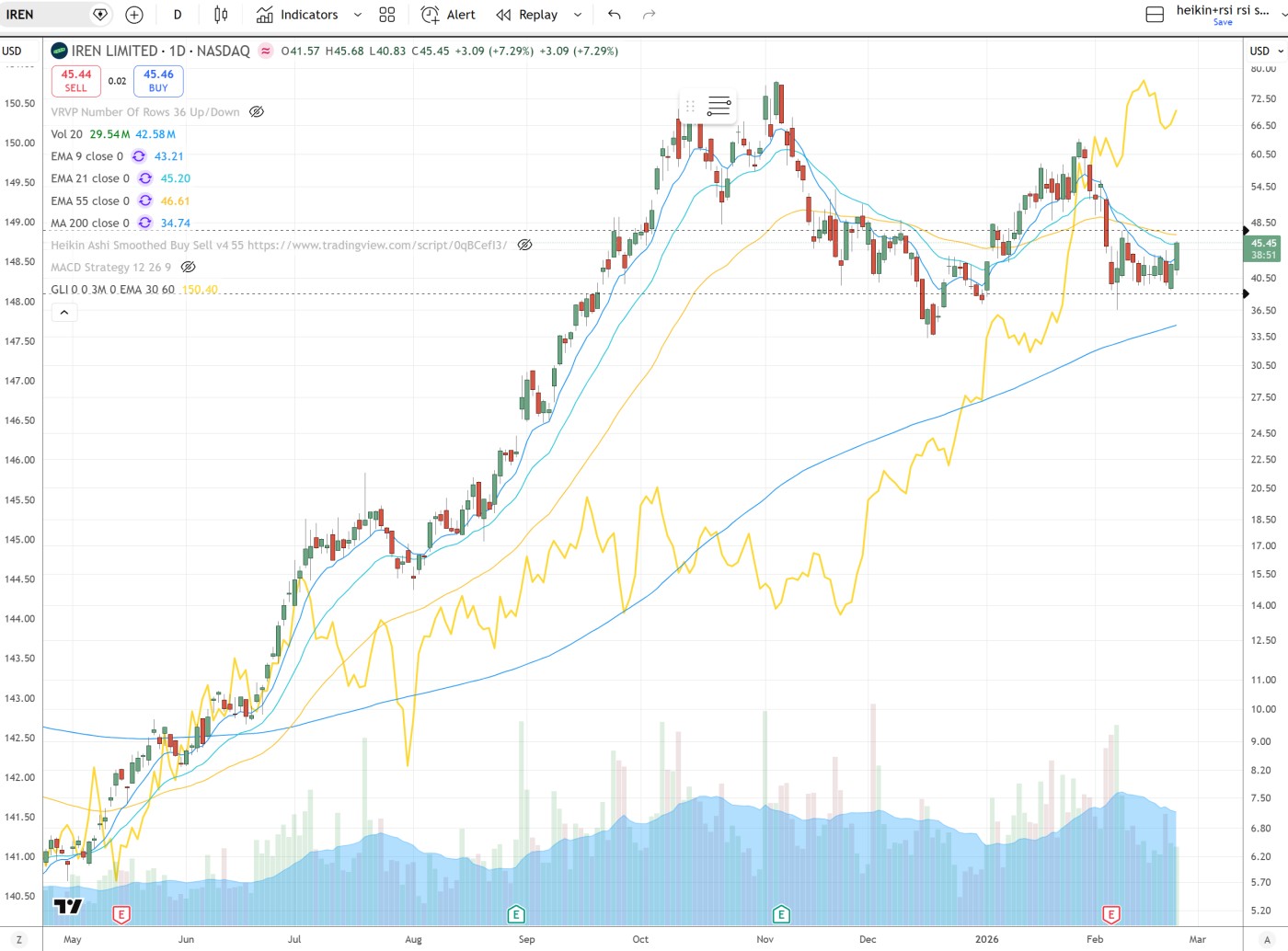
Task: Toggle visibility of Heikin Ashi Smoothed indicator
Action: [524, 245]
